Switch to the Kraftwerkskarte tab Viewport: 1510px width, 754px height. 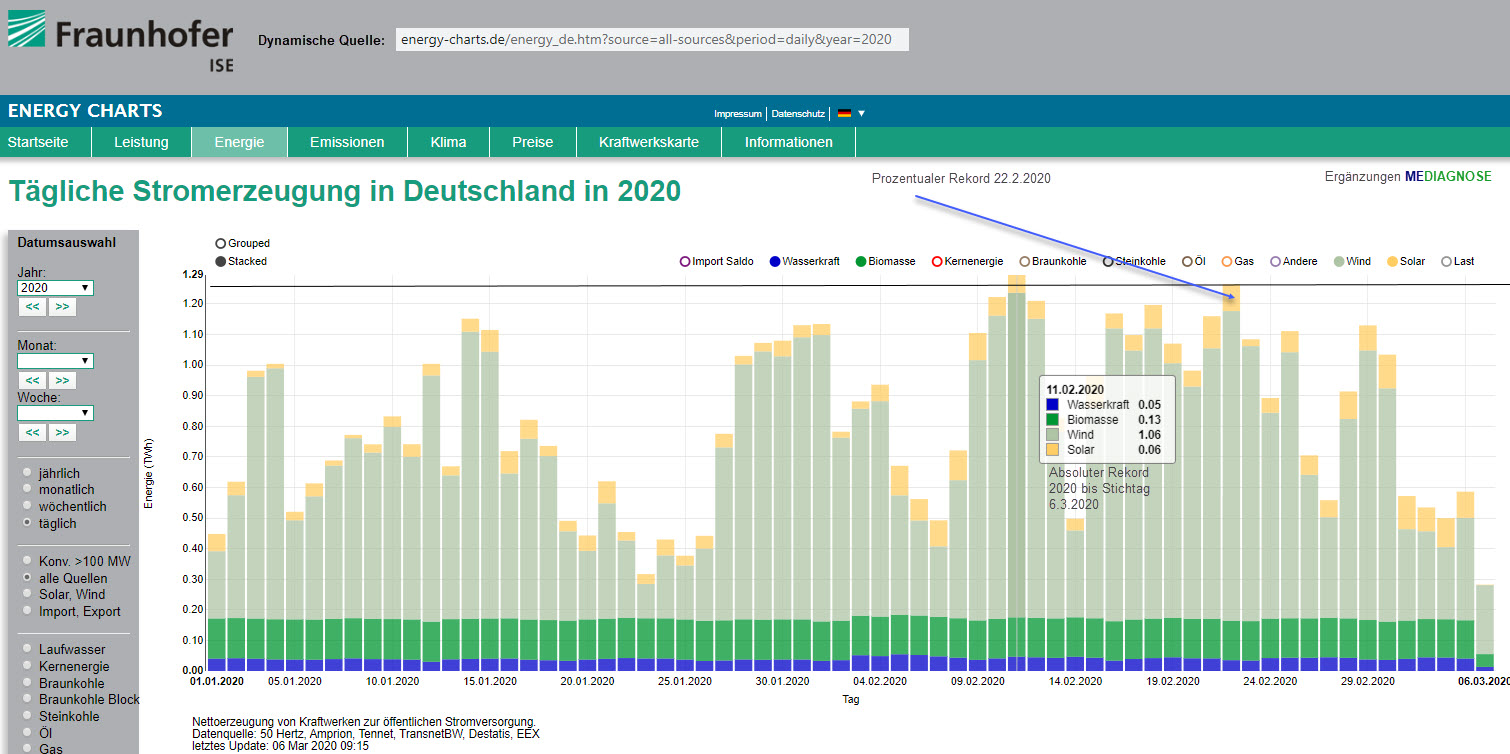[x=649, y=142]
